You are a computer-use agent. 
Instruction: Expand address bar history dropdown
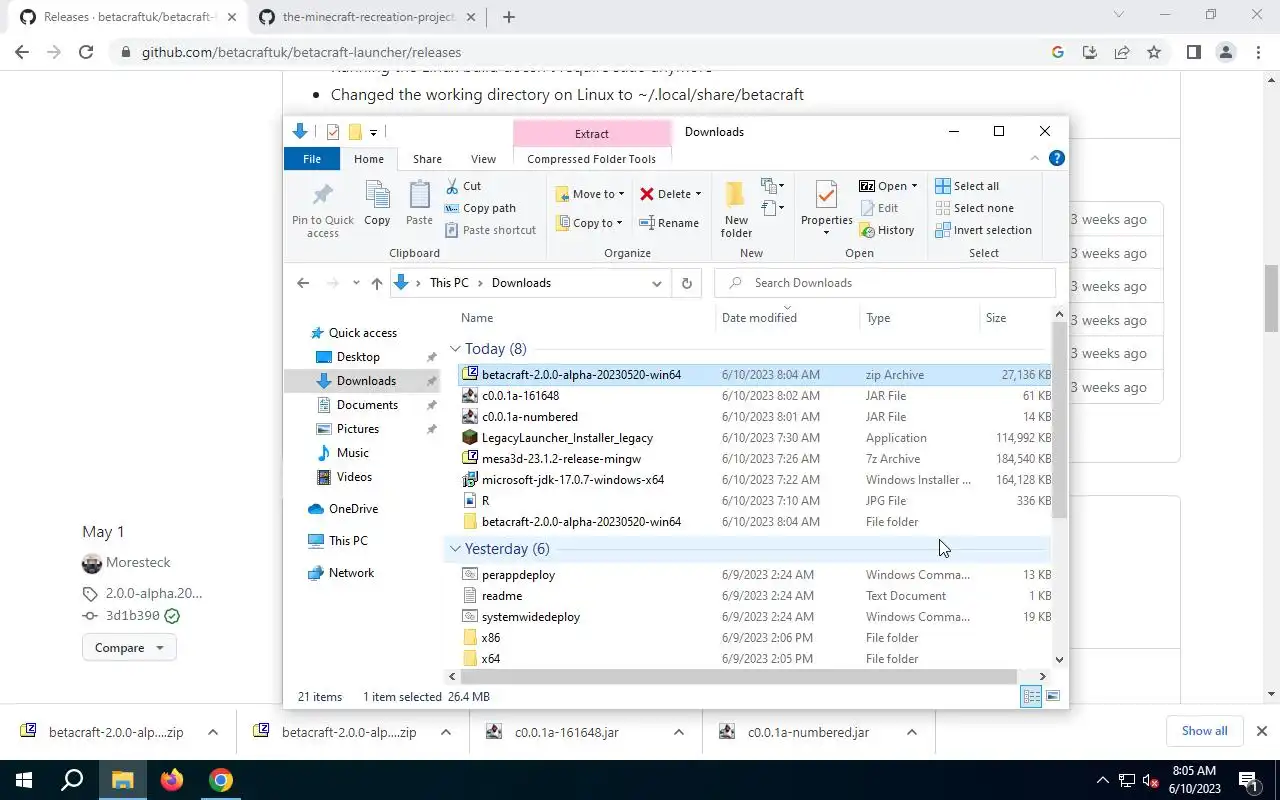656,283
